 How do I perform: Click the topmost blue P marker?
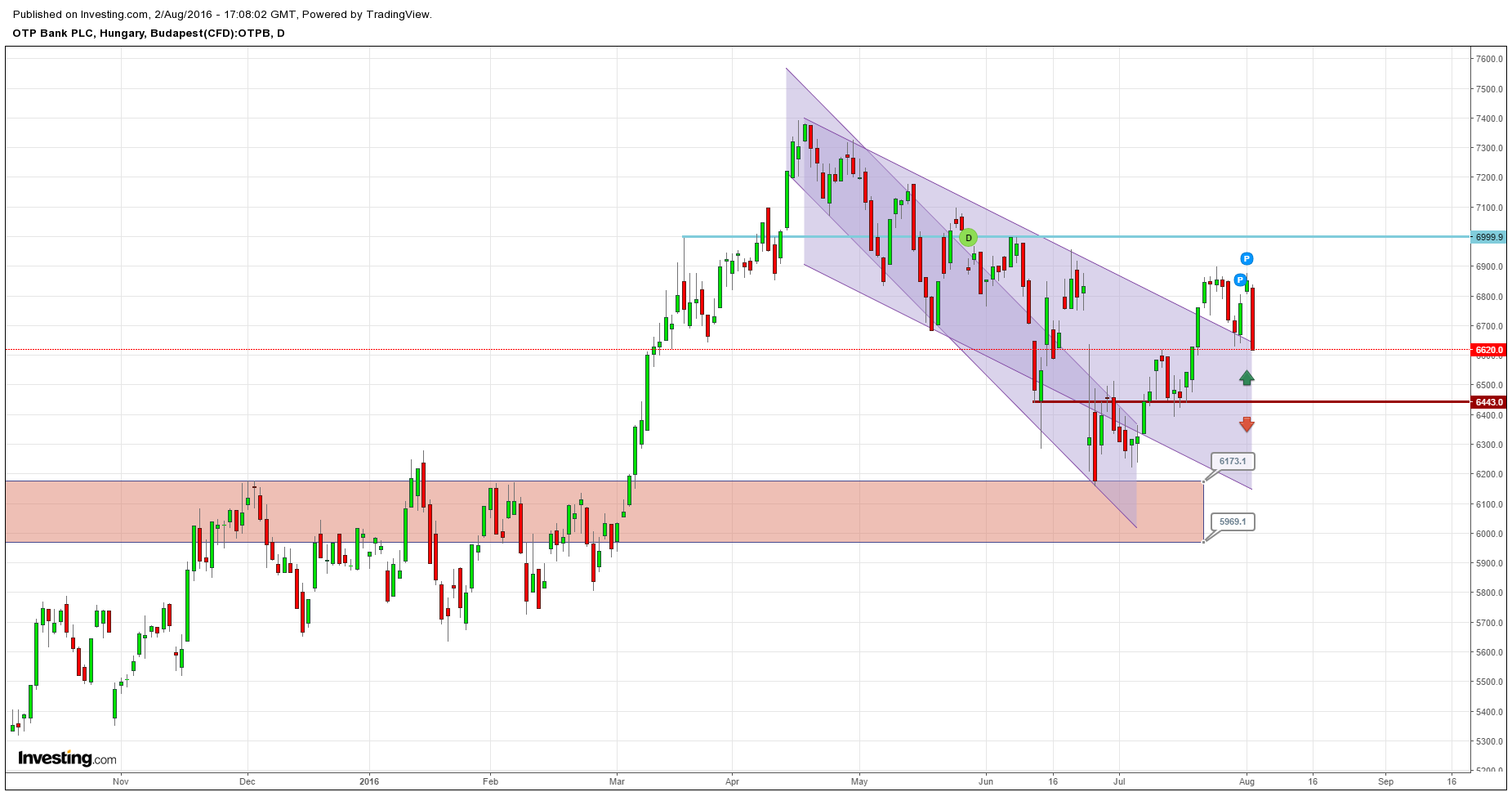pyautogui.click(x=1247, y=259)
